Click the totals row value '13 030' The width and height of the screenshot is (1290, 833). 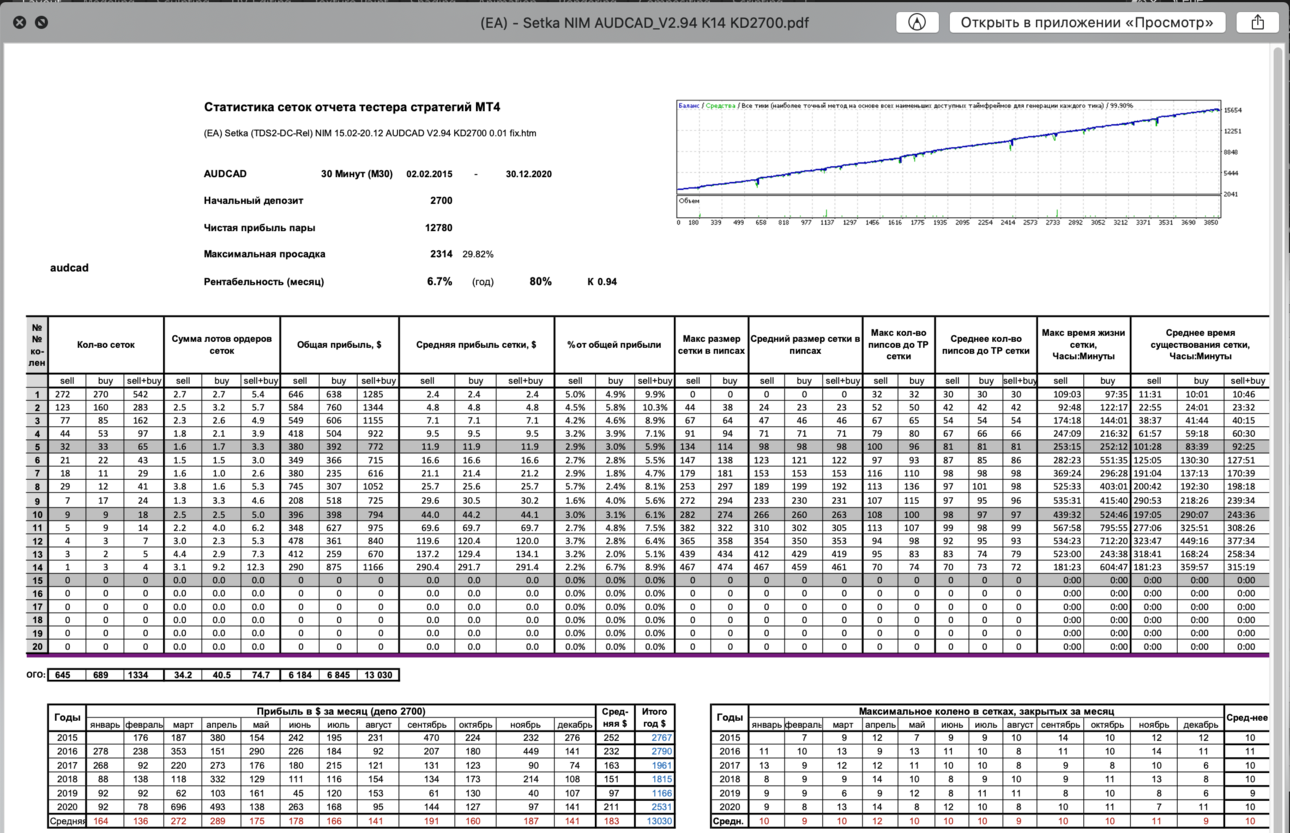(379, 675)
